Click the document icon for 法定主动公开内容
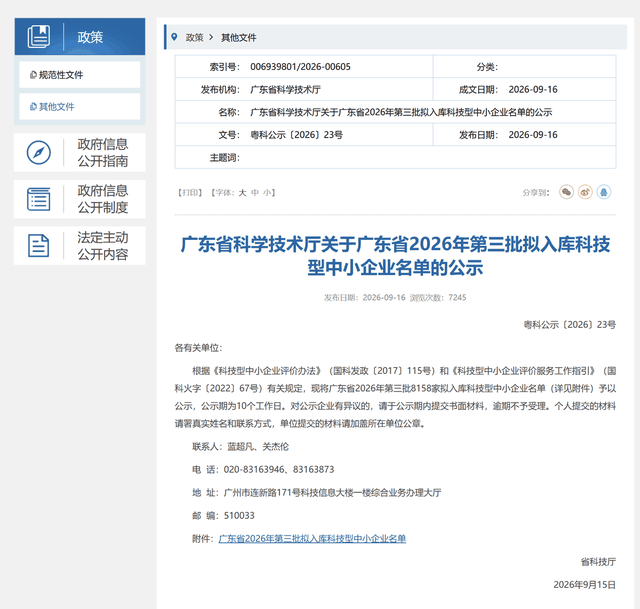Screen dimensions: 640x609 click(x=39, y=246)
